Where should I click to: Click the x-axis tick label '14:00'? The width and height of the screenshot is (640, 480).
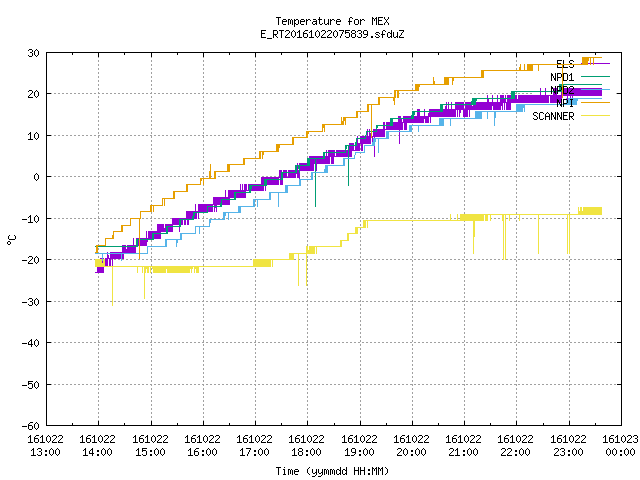(x=97, y=452)
